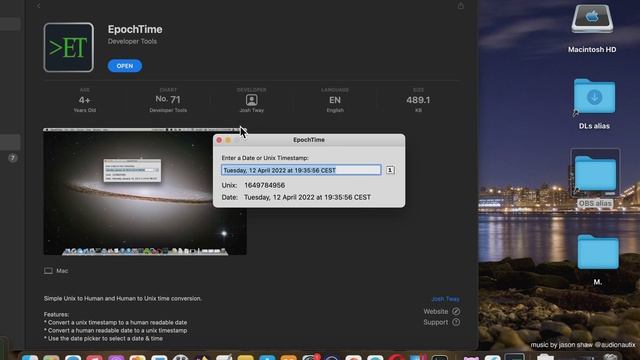Click the No. 71 chart ranking
Viewport: 640px width, 360px height.
pyautogui.click(x=168, y=99)
